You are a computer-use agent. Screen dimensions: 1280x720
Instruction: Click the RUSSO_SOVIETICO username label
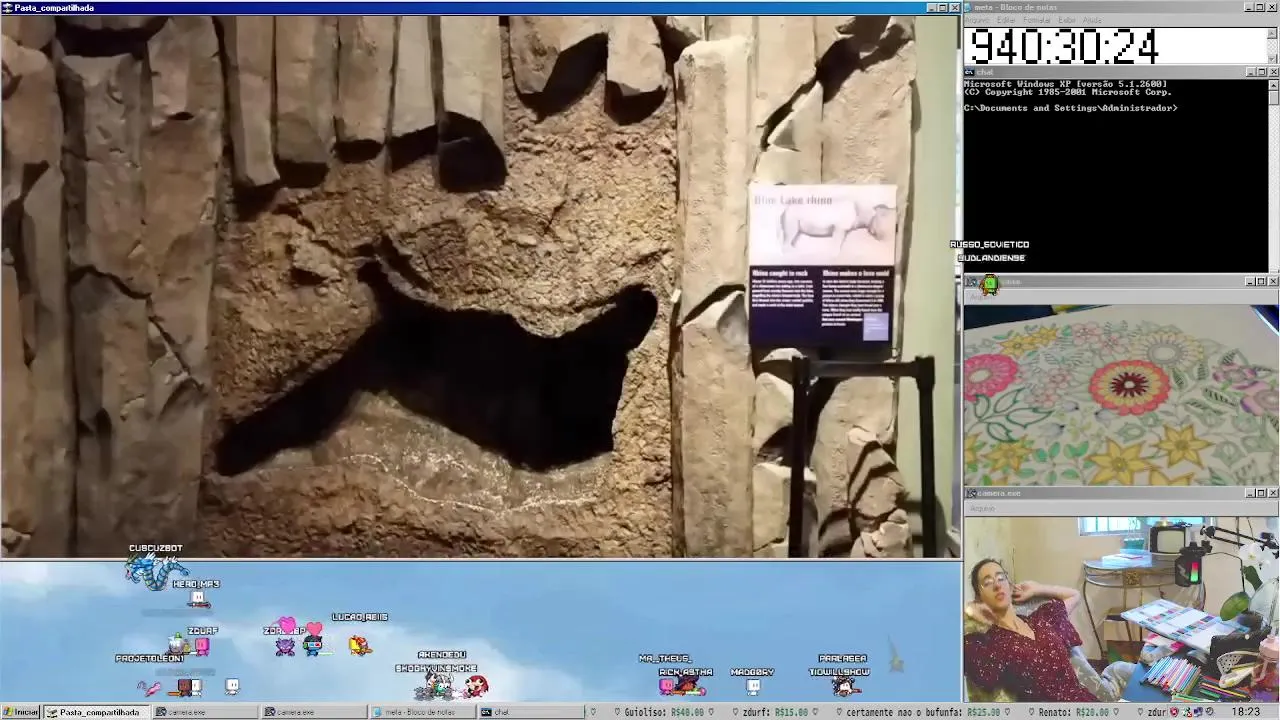(989, 244)
